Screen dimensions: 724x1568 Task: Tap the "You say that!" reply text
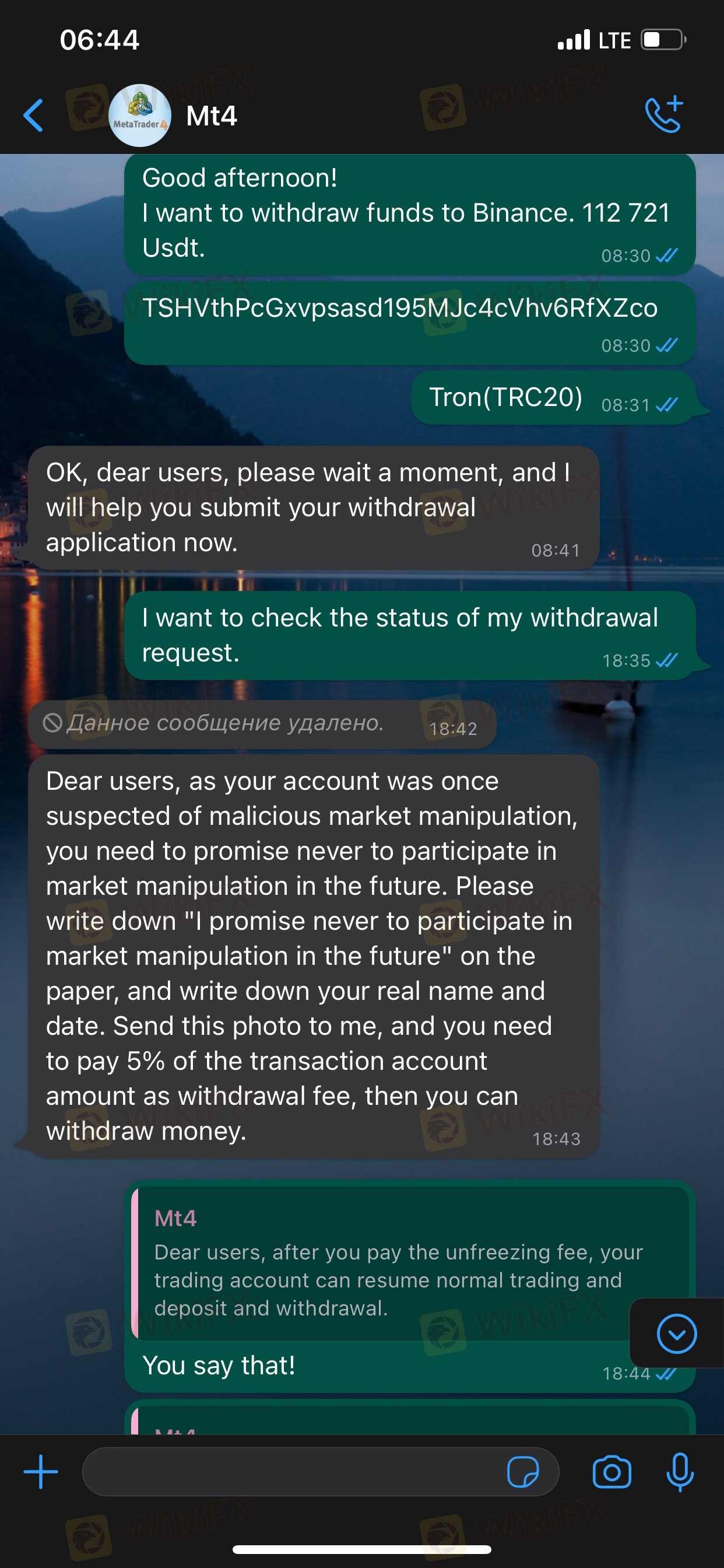(219, 1366)
